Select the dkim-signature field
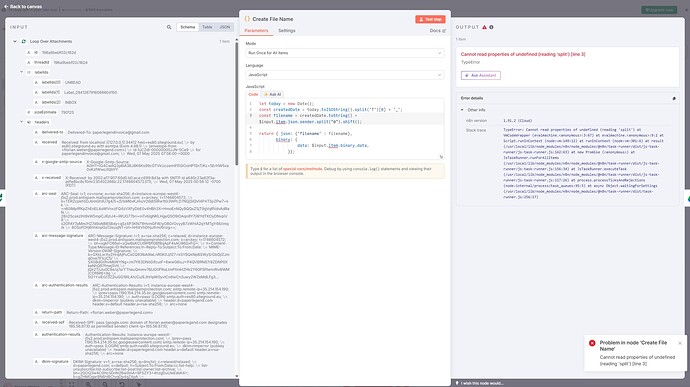Screen dimensions: 690x387 point(132,369)
